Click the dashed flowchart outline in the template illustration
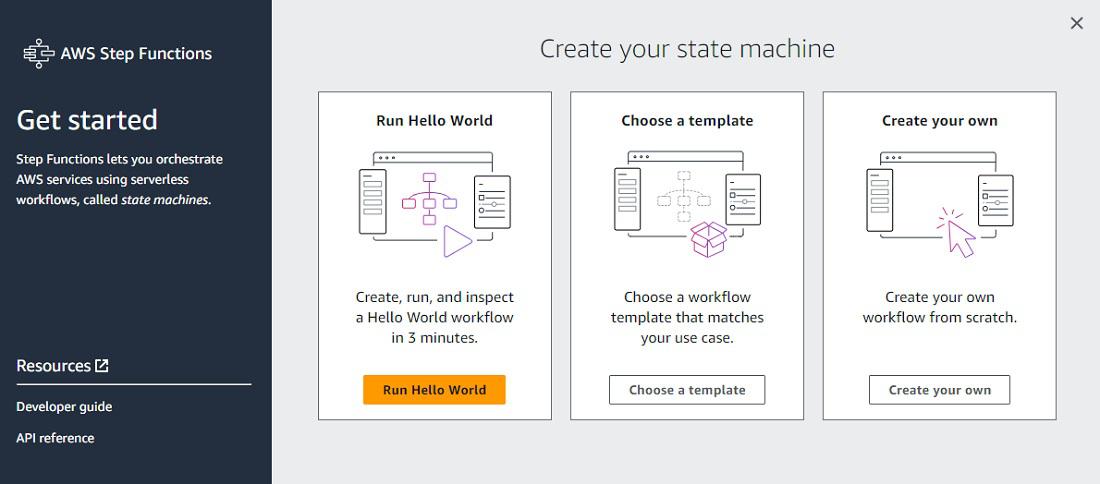The height and width of the screenshot is (484, 1100). (x=684, y=196)
